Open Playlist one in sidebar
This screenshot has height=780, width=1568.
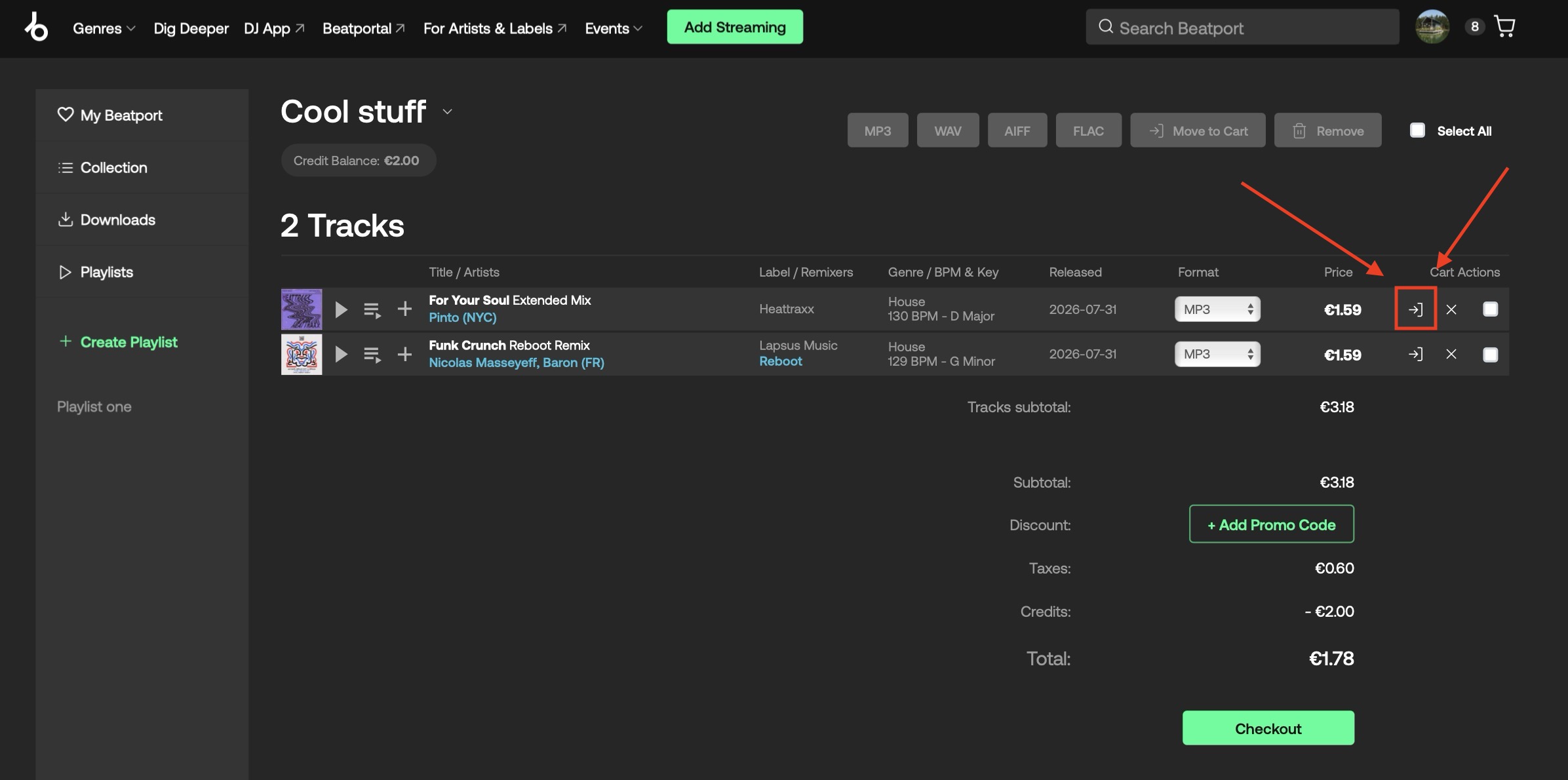tap(94, 407)
